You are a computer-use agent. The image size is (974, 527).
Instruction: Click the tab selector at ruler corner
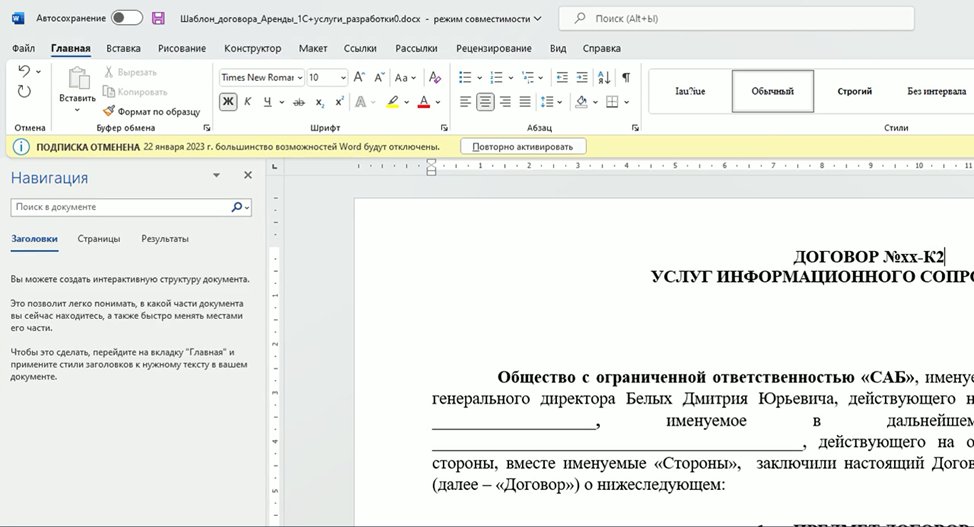pyautogui.click(x=275, y=166)
